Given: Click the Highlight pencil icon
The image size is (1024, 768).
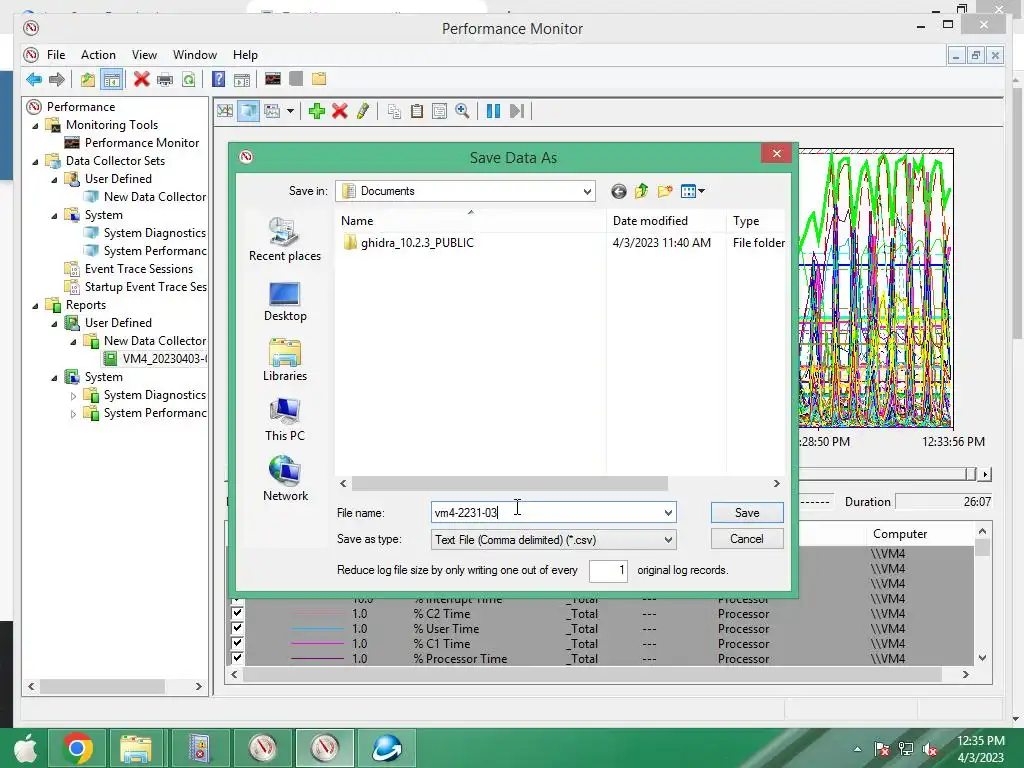Looking at the screenshot, I should [362, 111].
